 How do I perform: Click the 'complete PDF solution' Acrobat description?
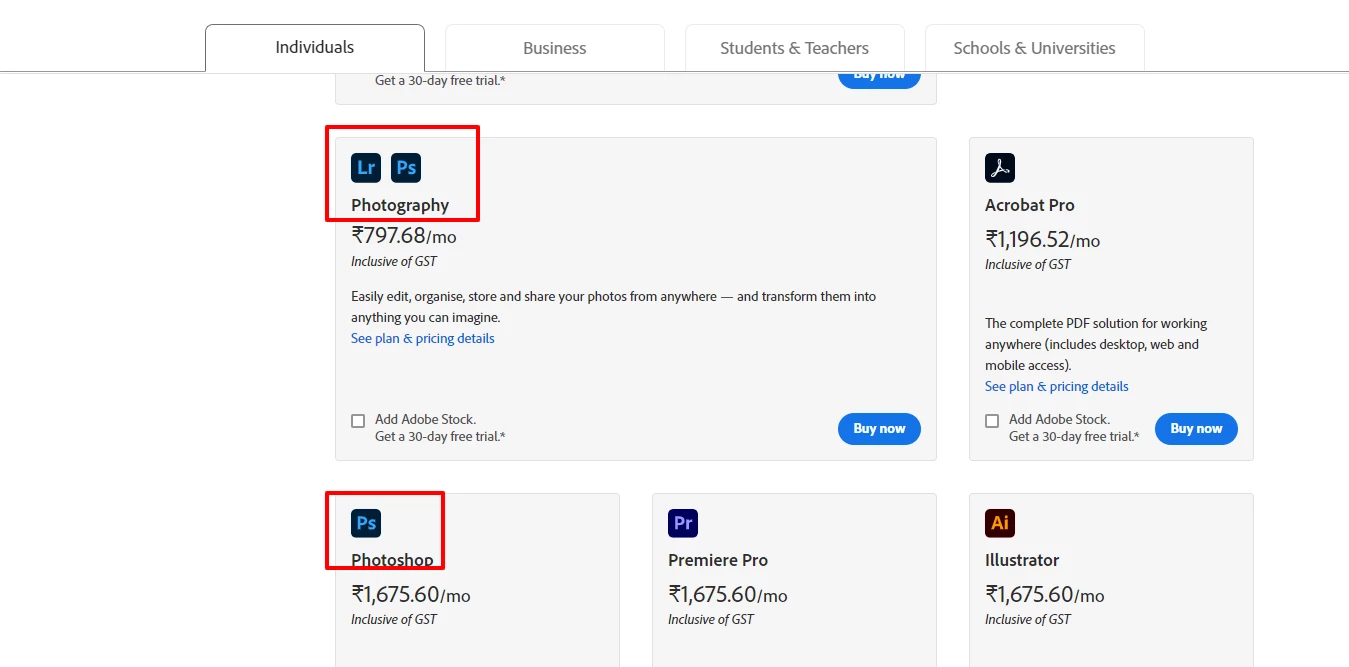coord(1096,344)
